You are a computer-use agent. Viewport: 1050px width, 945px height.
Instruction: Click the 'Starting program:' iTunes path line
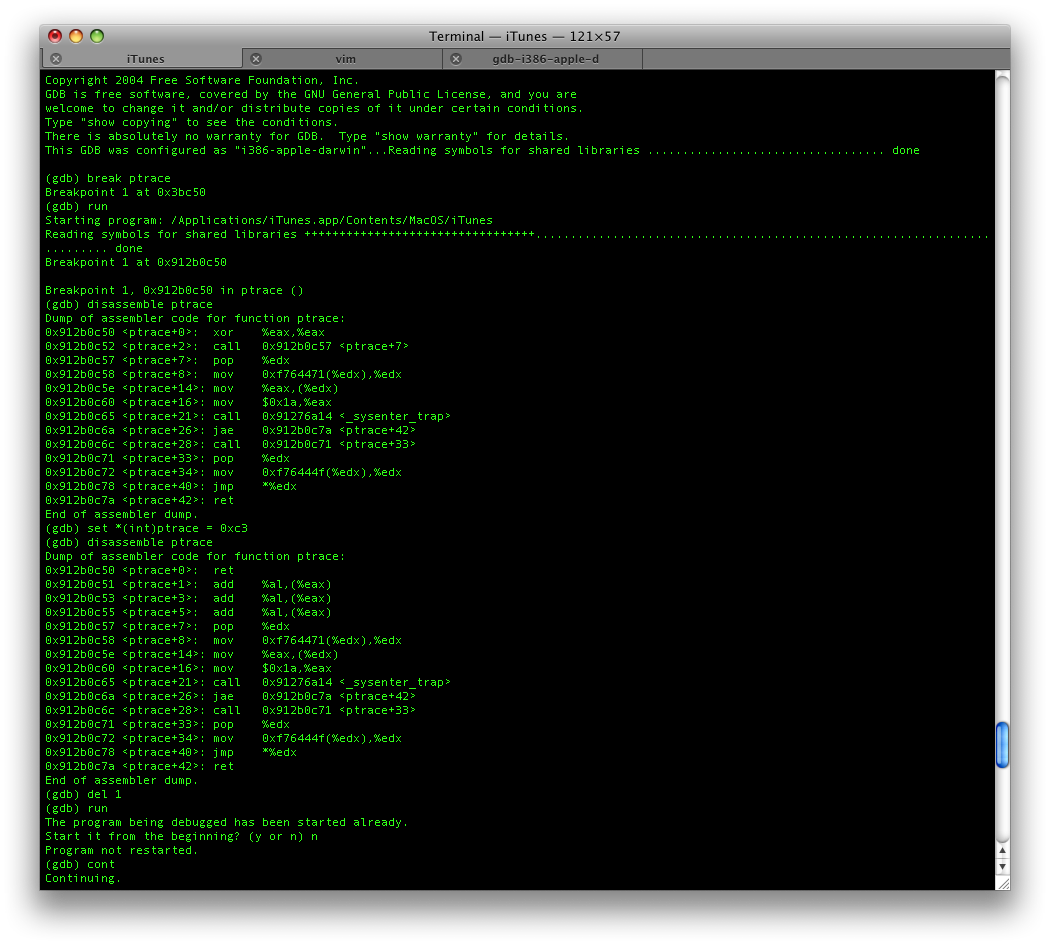269,220
